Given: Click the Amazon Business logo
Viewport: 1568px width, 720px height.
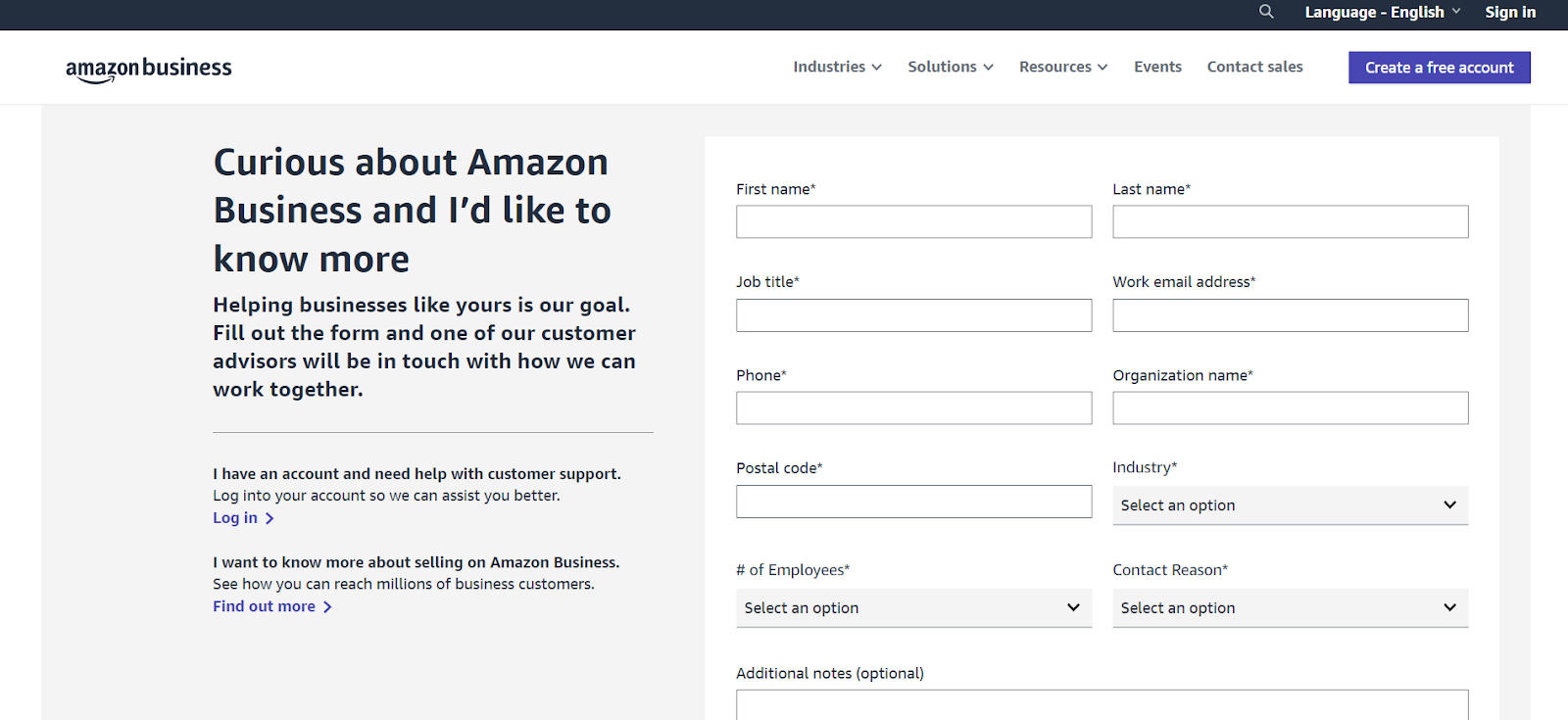Looking at the screenshot, I should 149,69.
